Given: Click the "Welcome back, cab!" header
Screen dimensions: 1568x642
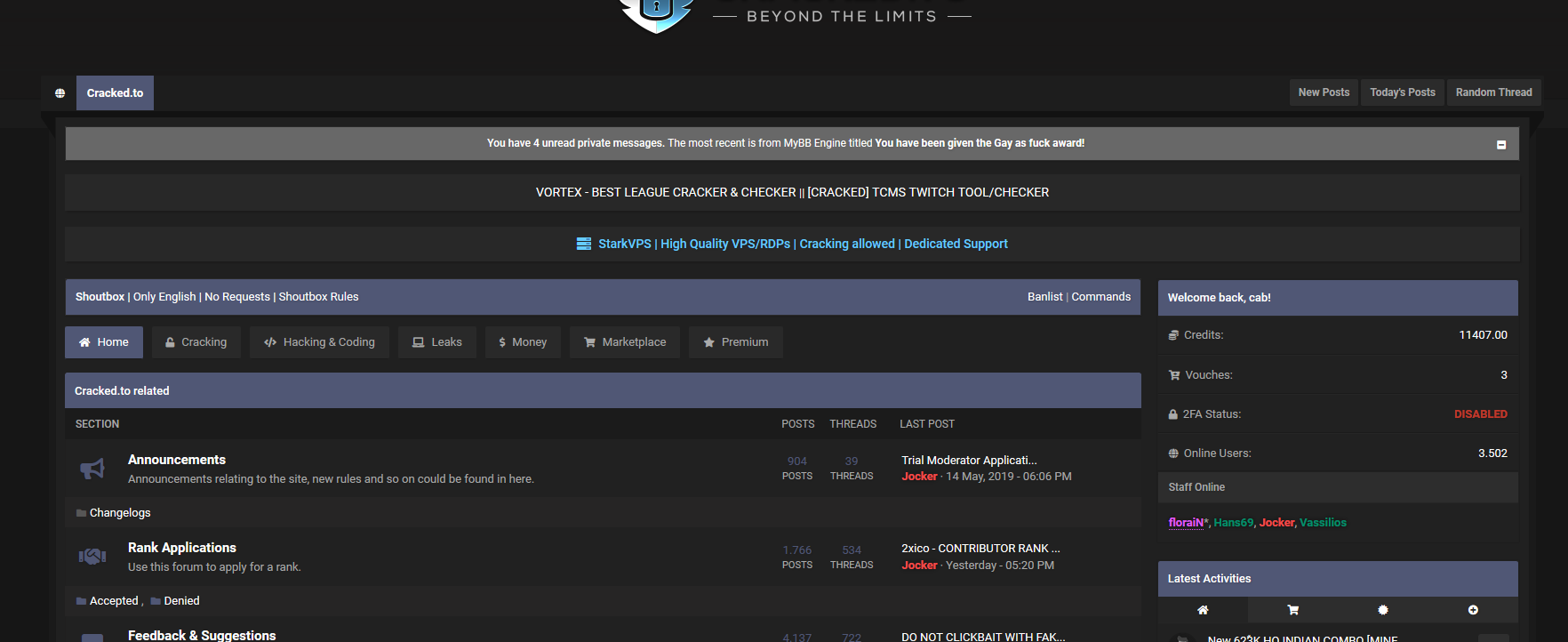Looking at the screenshot, I should coord(1338,298).
